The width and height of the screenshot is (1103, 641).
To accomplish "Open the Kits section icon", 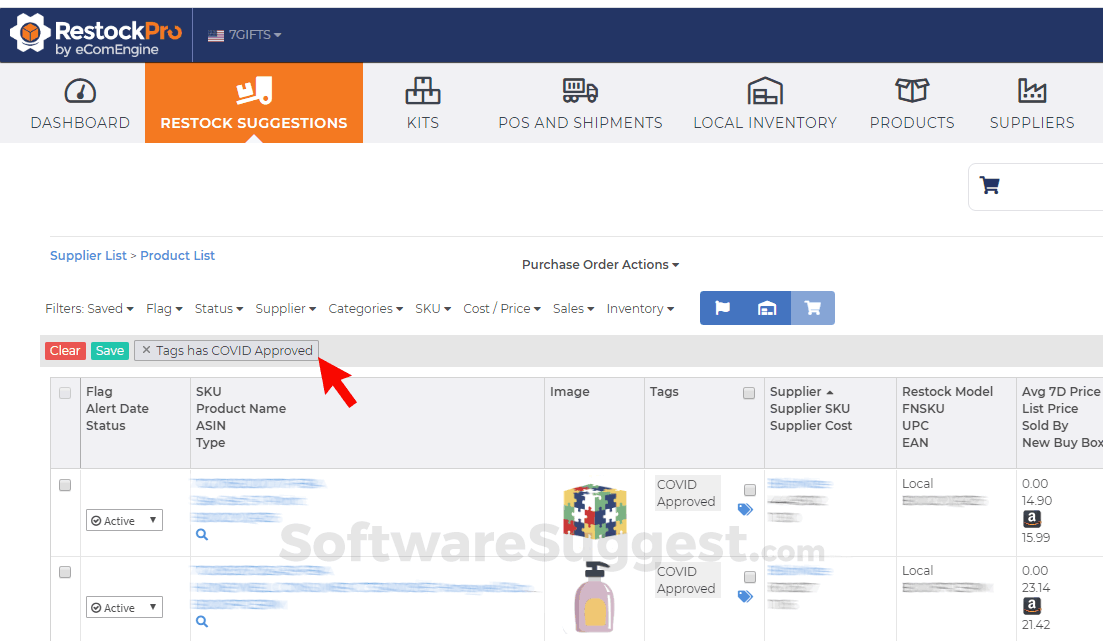I will 422,91.
